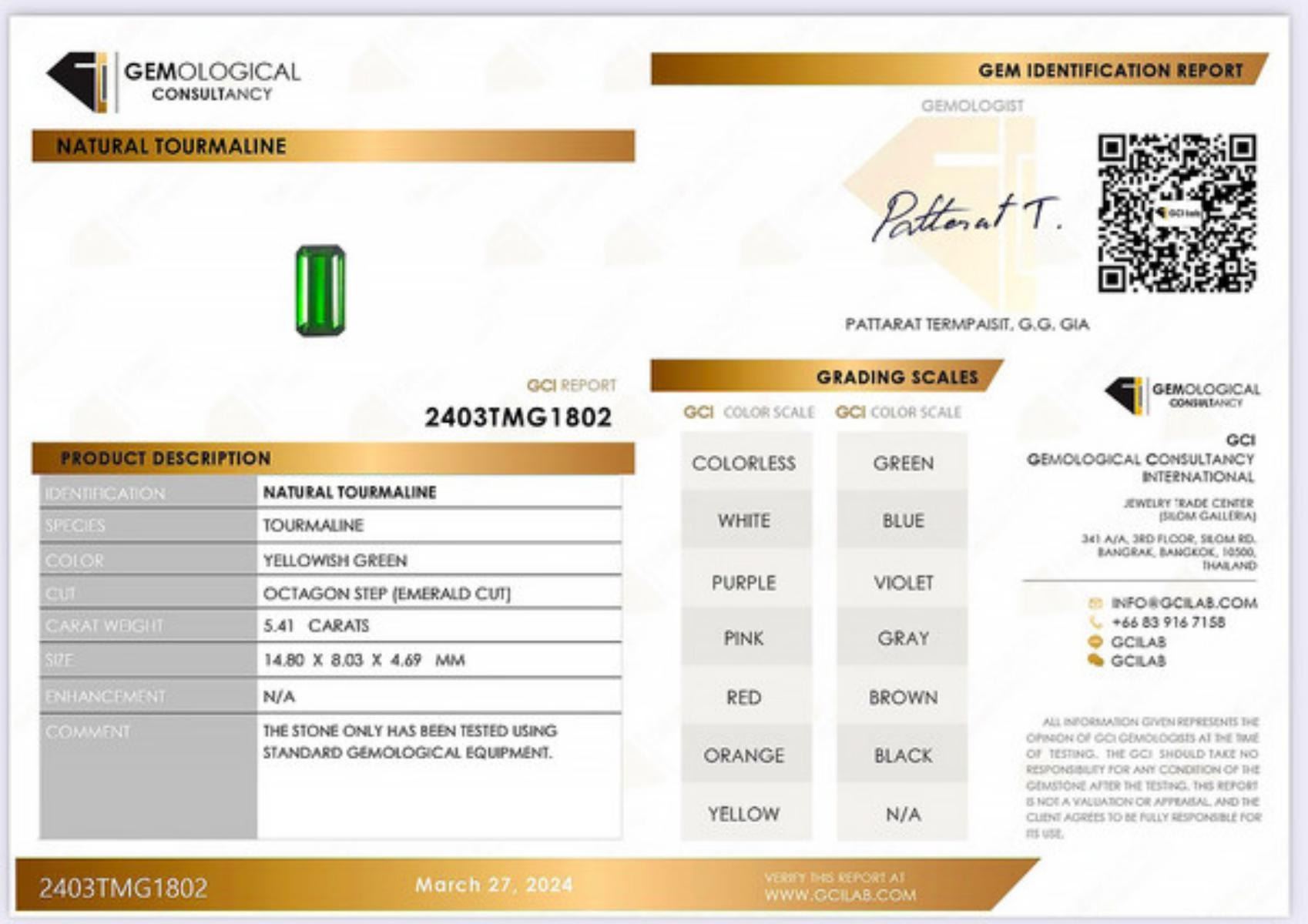Select the green tourmaline gemstone photo
This screenshot has width=1308, height=924.
point(320,290)
